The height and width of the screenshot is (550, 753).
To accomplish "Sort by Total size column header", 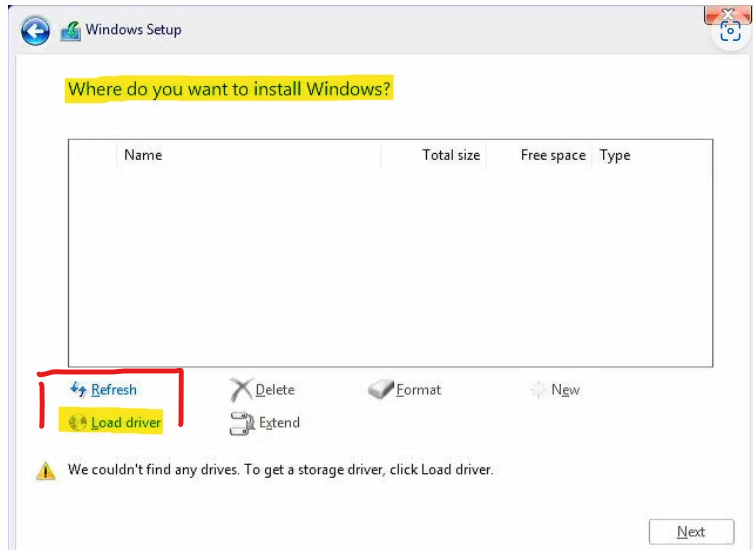I will tap(451, 155).
